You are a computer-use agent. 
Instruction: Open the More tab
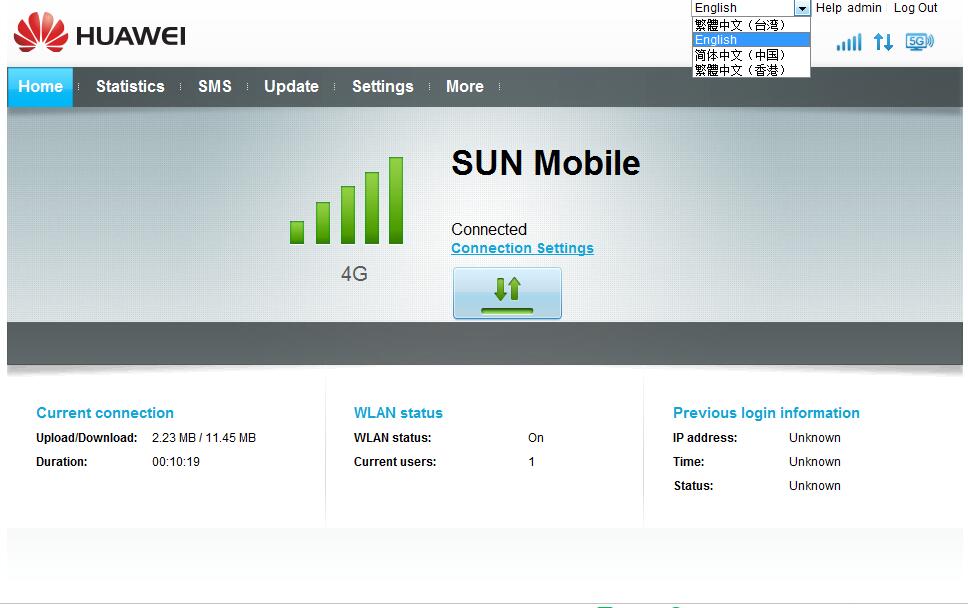[465, 86]
